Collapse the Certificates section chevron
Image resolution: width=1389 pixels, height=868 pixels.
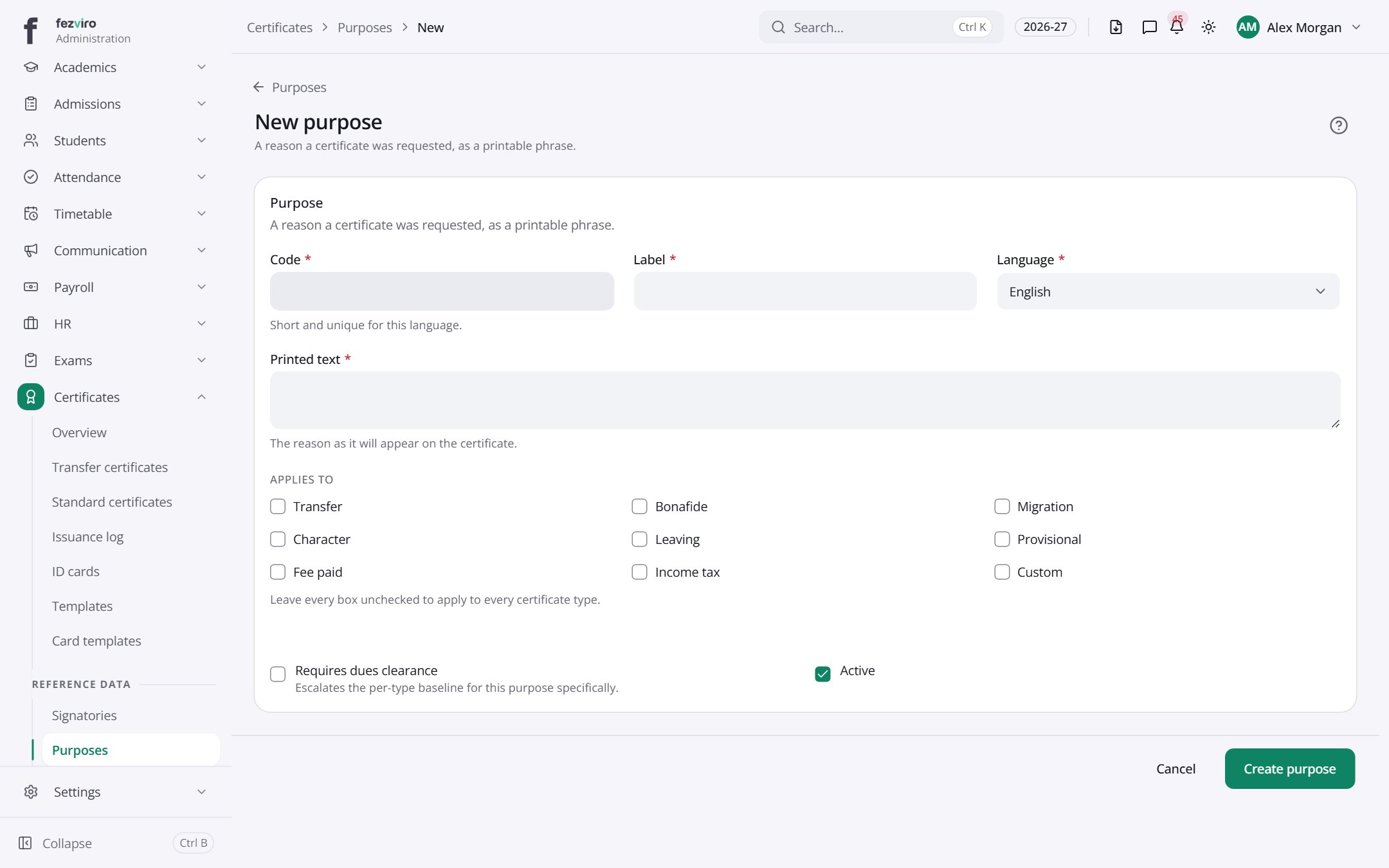click(202, 397)
